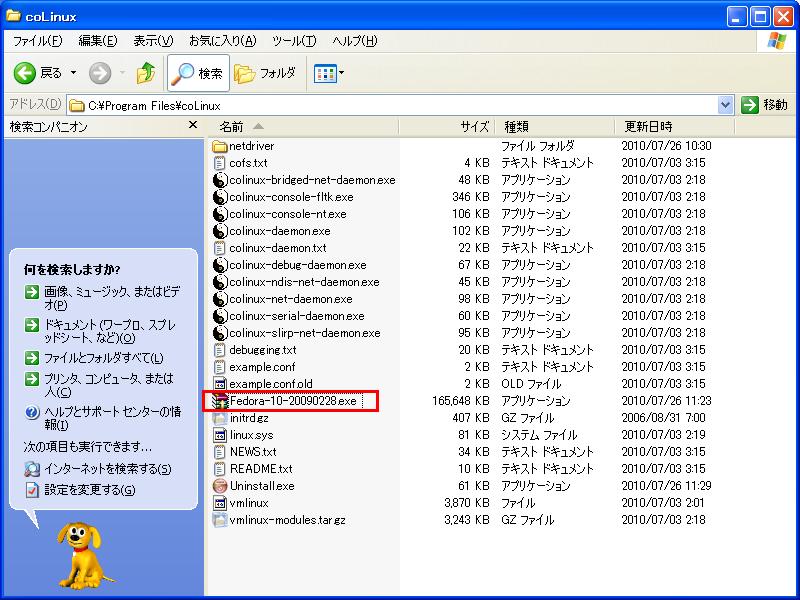Sort by the サイズ column header
The image size is (800, 600).
pos(447,127)
